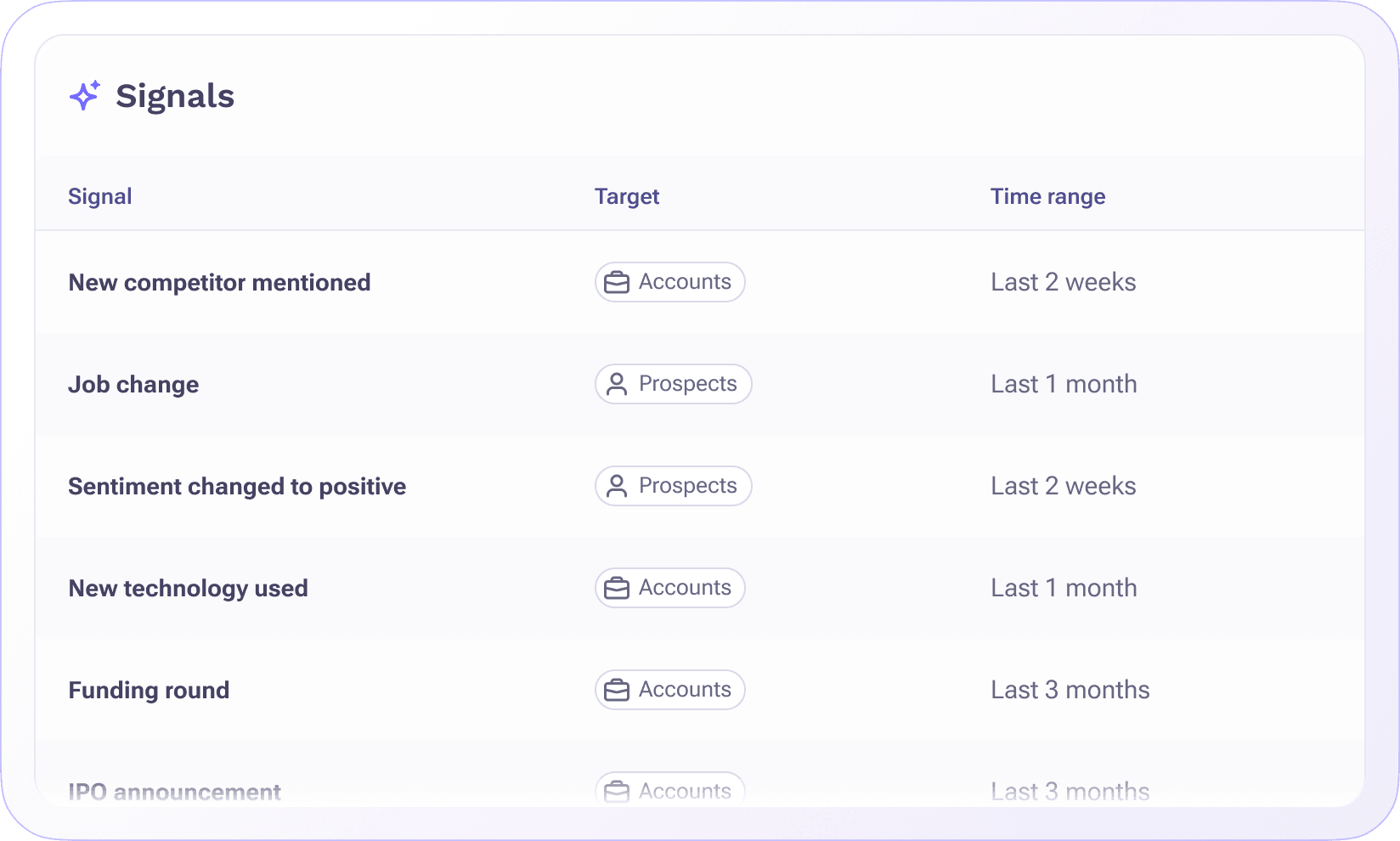This screenshot has height=841, width=1400.
Task: Click the Target column header
Action: pyautogui.click(x=627, y=196)
